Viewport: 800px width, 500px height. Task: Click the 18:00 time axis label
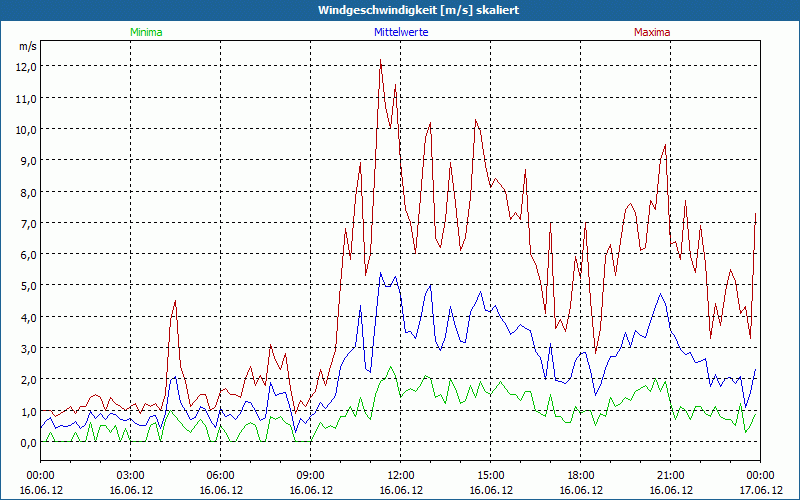[x=581, y=476]
